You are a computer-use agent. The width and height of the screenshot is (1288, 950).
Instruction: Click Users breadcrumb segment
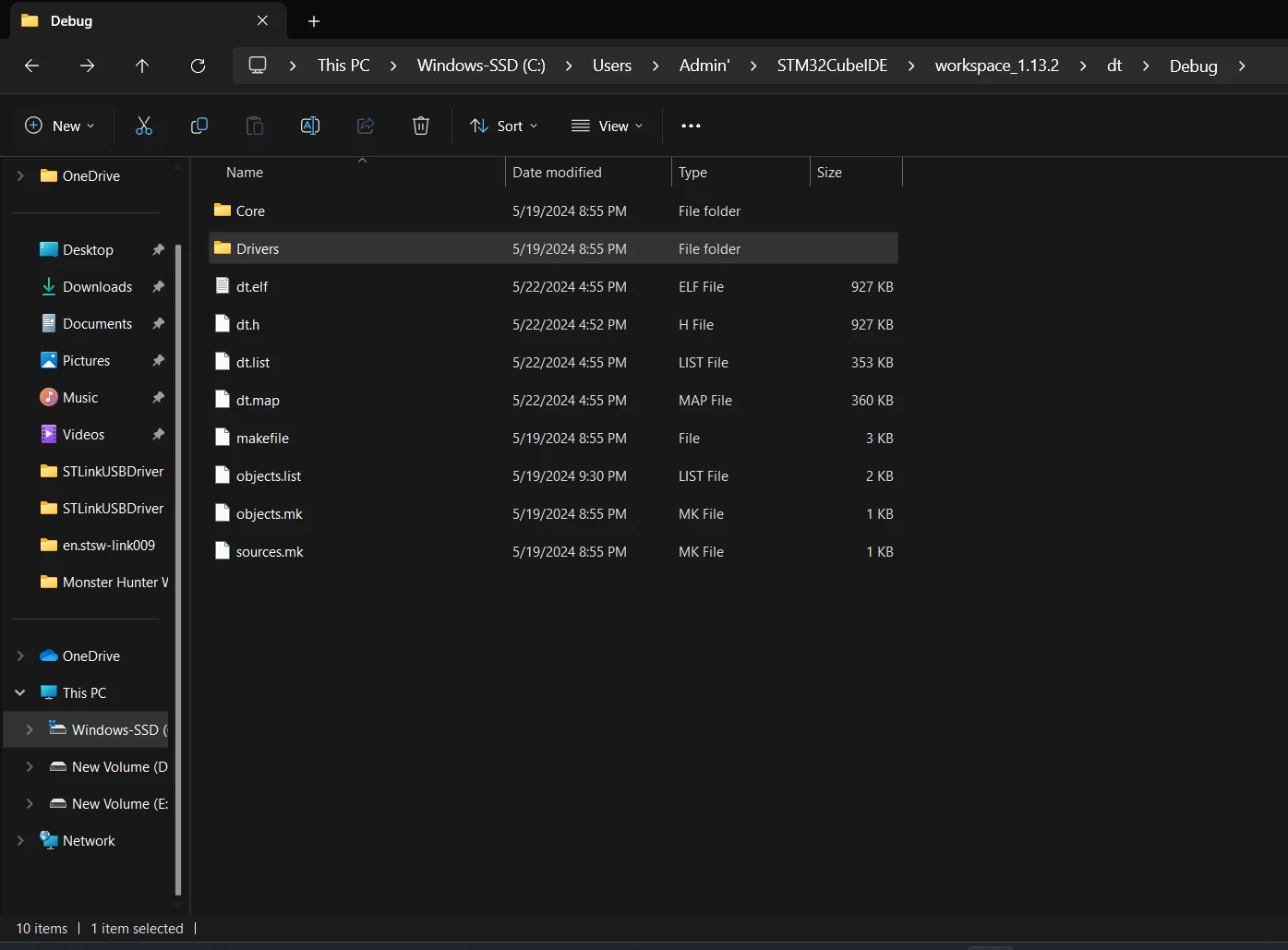coord(612,66)
